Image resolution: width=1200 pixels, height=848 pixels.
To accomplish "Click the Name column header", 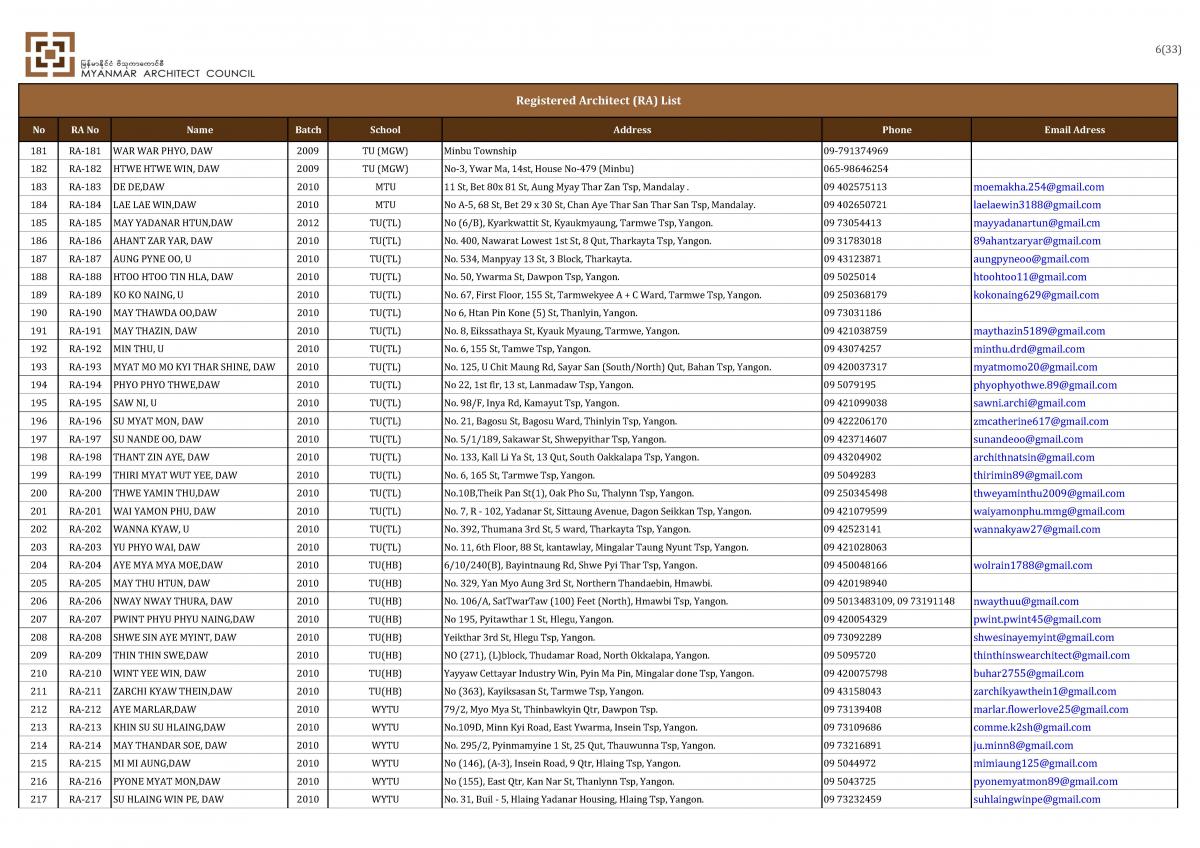I will 199,130.
